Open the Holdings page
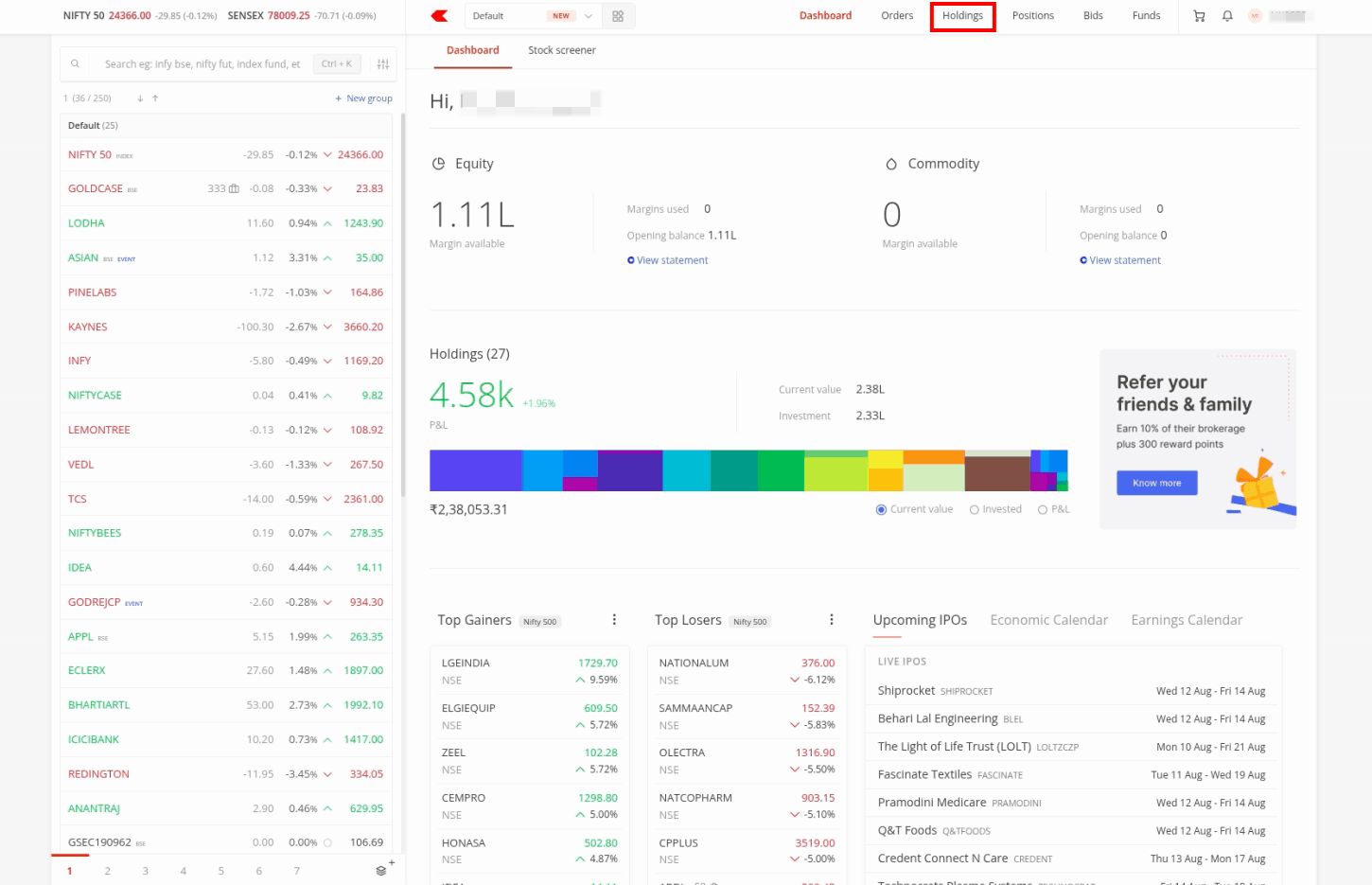The image size is (1372, 885). [962, 16]
